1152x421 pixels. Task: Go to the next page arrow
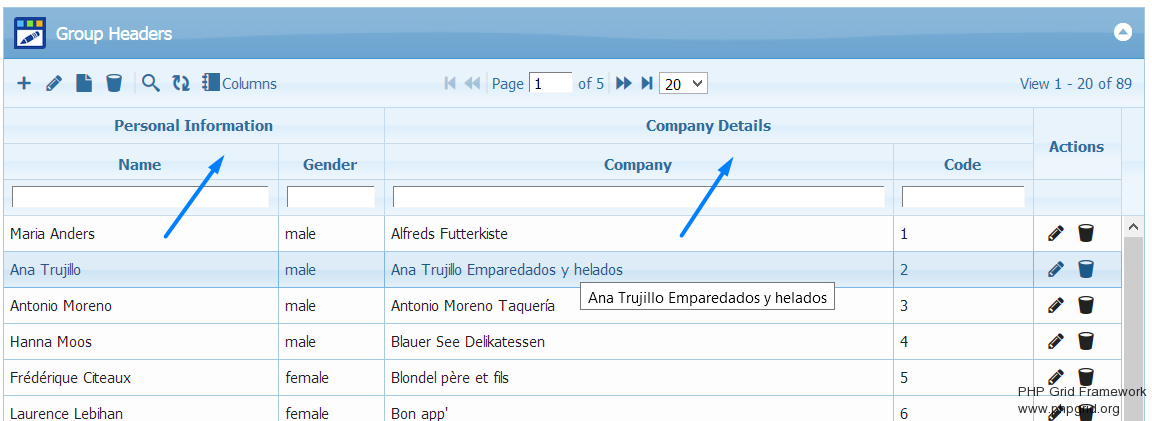click(x=623, y=84)
